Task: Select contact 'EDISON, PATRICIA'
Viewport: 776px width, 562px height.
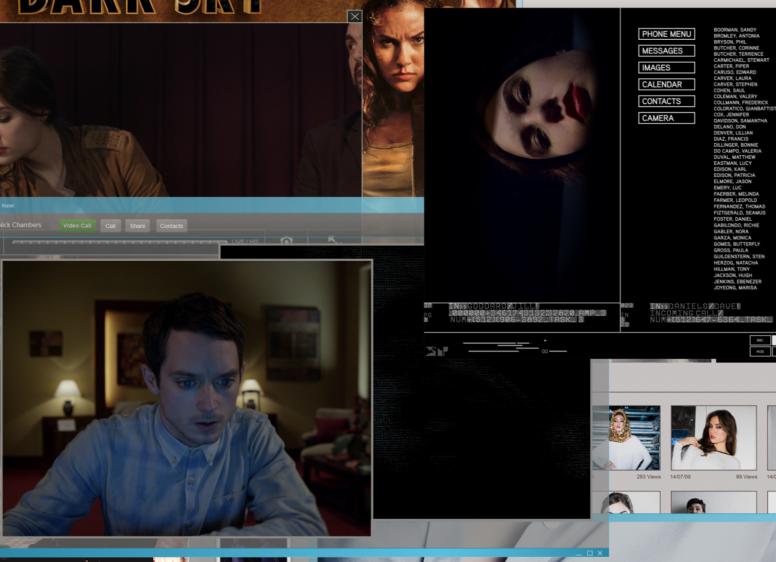Action: (734, 175)
